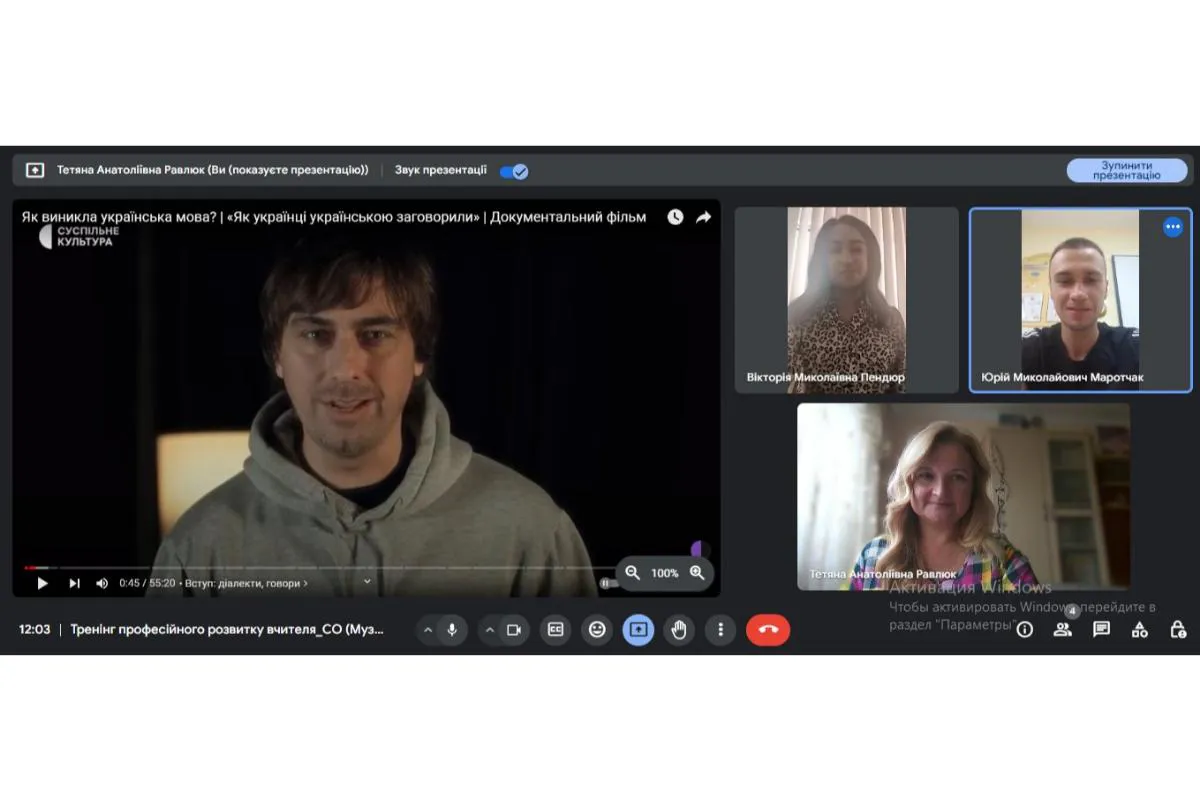Raise your hand in the meeting
This screenshot has height=800, width=1200.
point(679,630)
